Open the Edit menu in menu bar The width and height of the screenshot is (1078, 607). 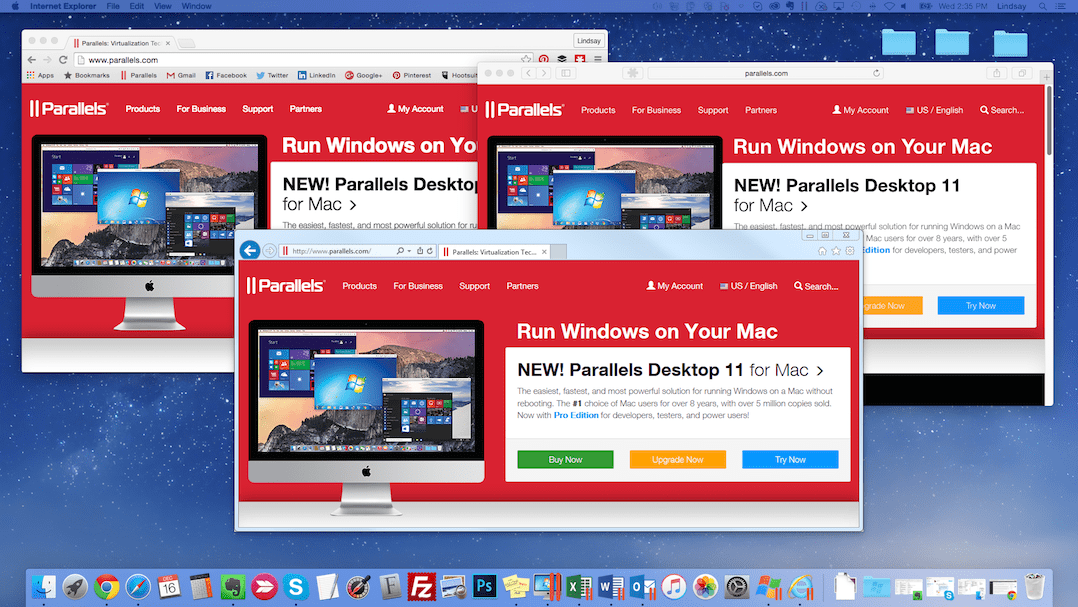[137, 6]
